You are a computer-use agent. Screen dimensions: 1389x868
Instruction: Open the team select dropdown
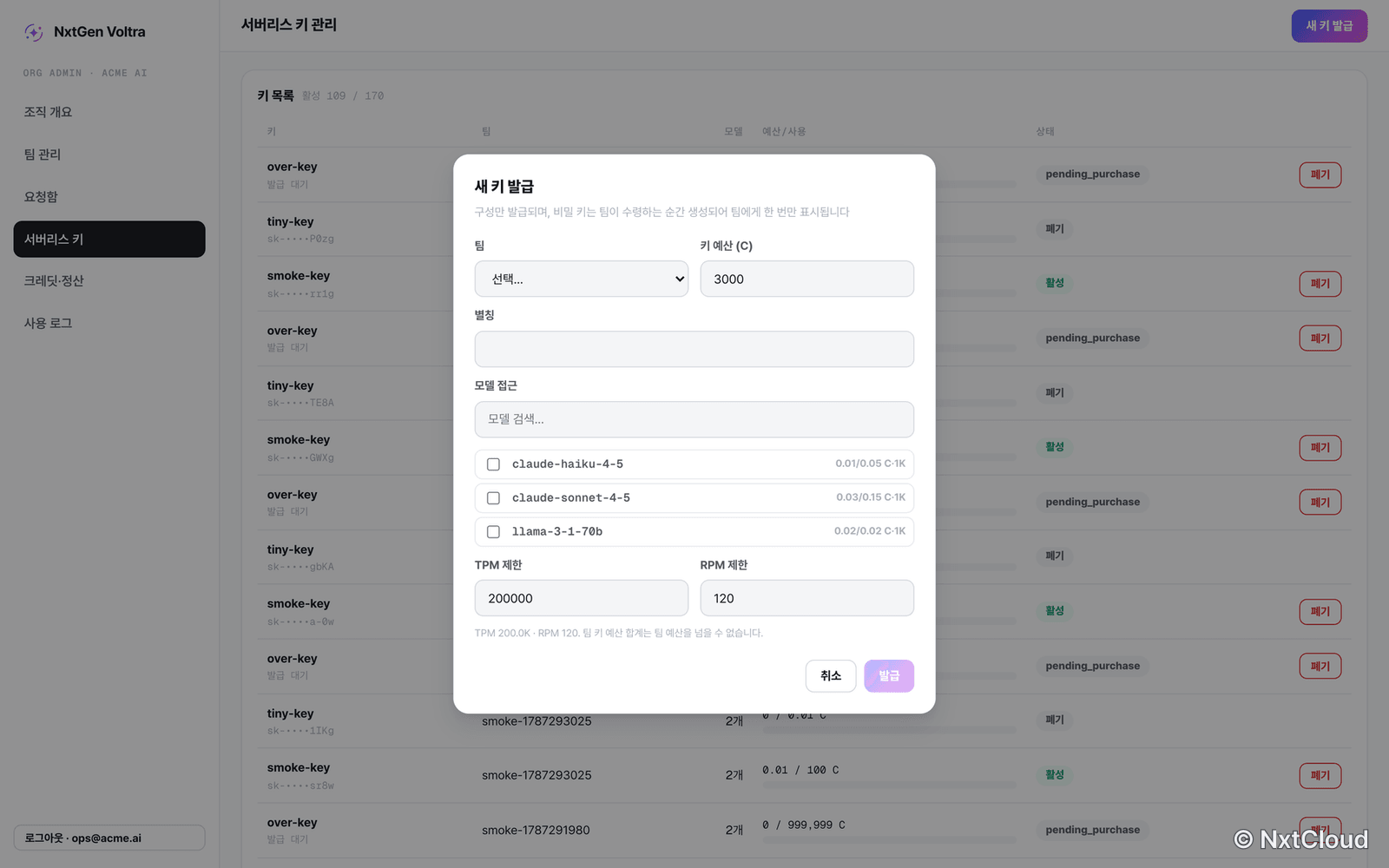pos(582,279)
